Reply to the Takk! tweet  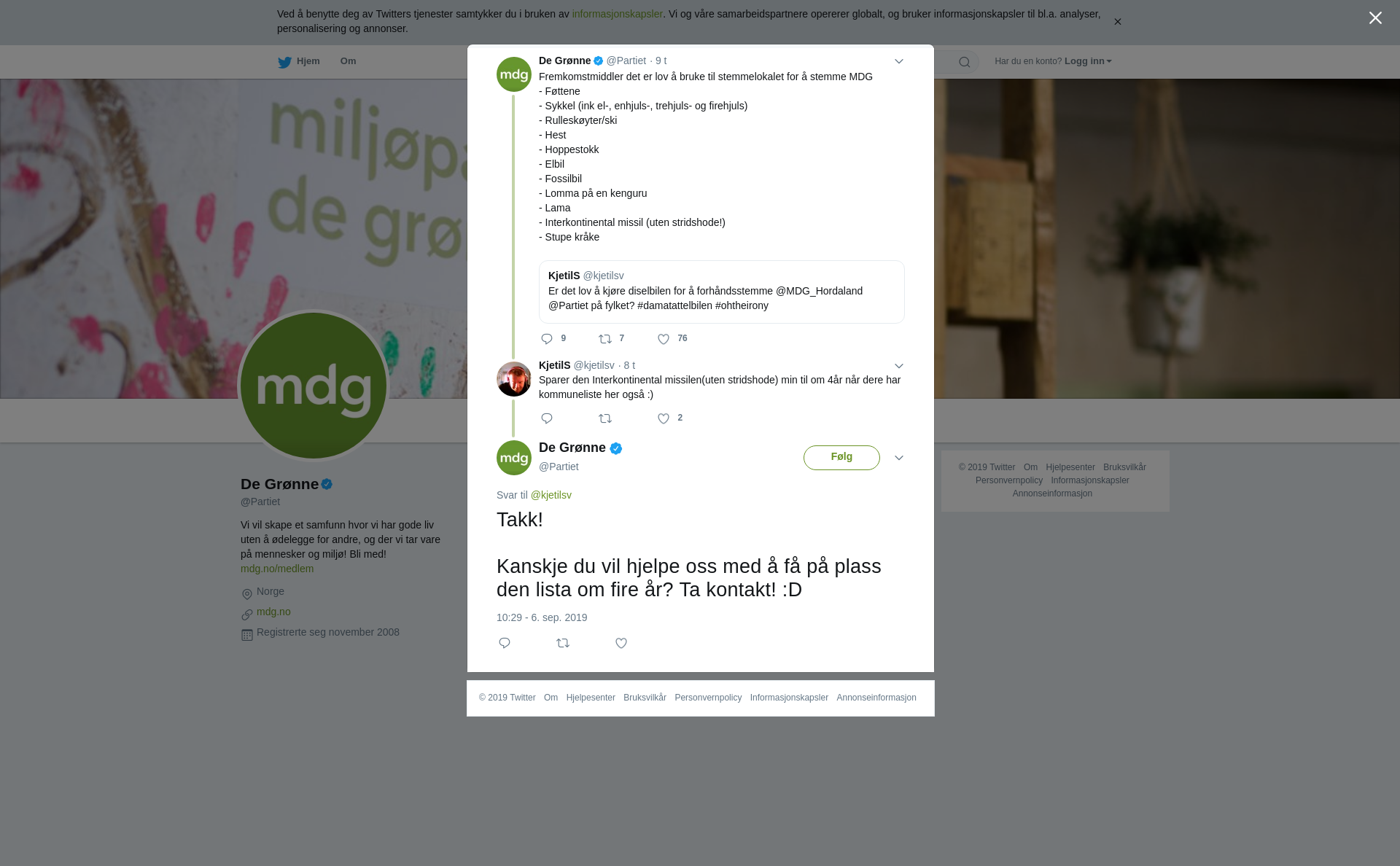pyautogui.click(x=505, y=643)
